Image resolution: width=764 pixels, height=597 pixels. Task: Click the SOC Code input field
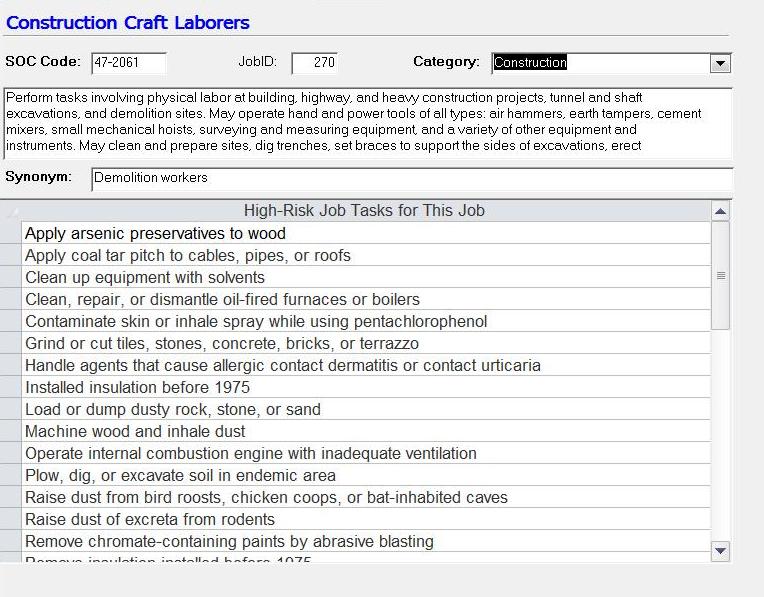[x=128, y=63]
